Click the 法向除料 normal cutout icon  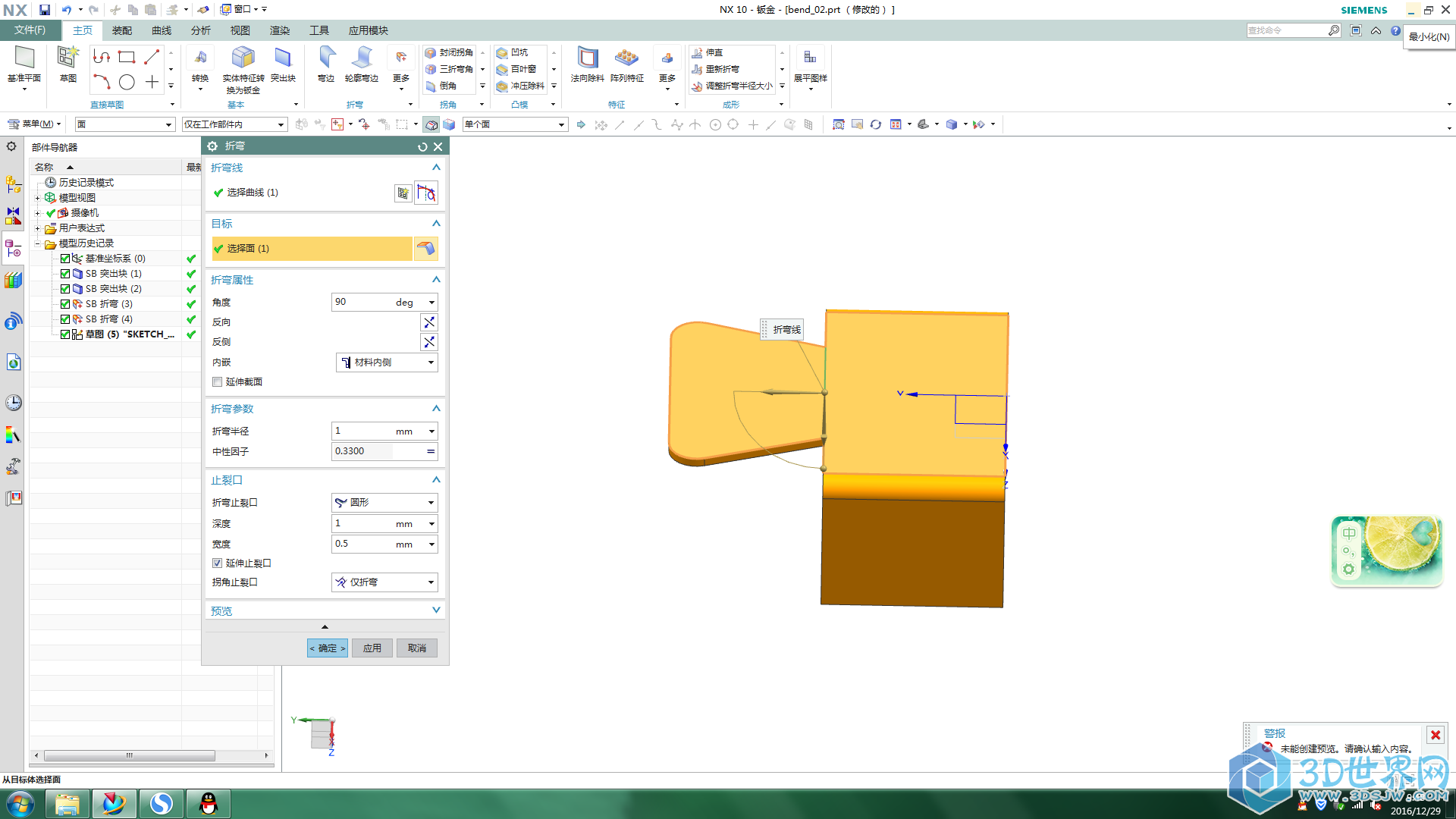coord(588,58)
